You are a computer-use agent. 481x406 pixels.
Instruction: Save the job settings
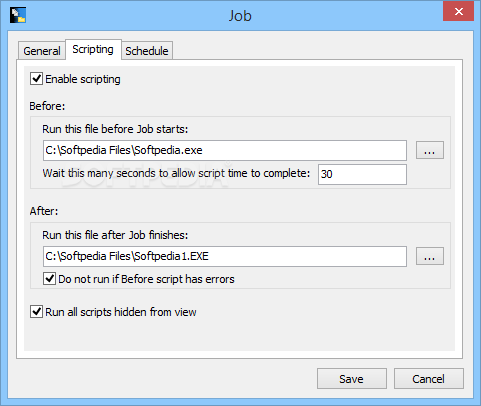coord(352,379)
